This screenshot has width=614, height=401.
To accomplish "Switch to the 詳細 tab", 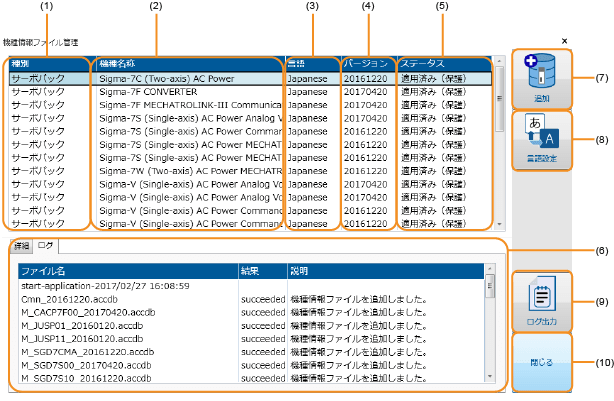I will tap(21, 246).
